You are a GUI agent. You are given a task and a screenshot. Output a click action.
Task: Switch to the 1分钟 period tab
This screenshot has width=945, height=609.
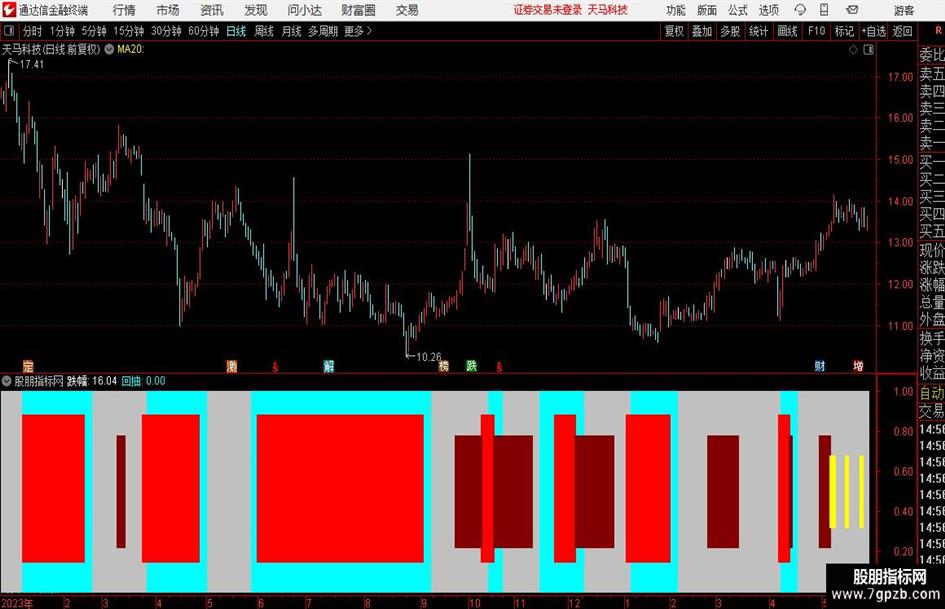tap(62, 31)
